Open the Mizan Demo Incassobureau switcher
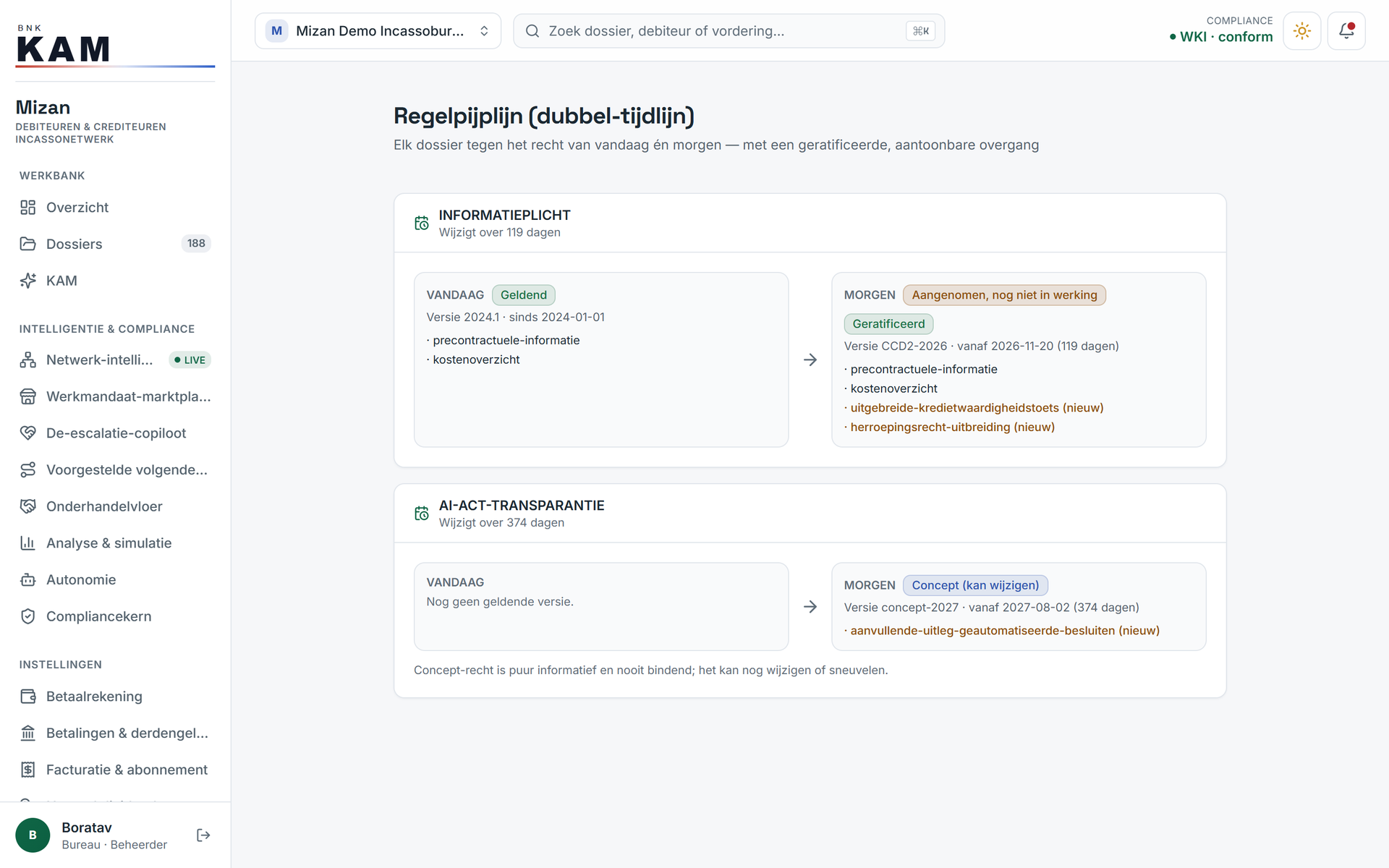 [x=378, y=31]
